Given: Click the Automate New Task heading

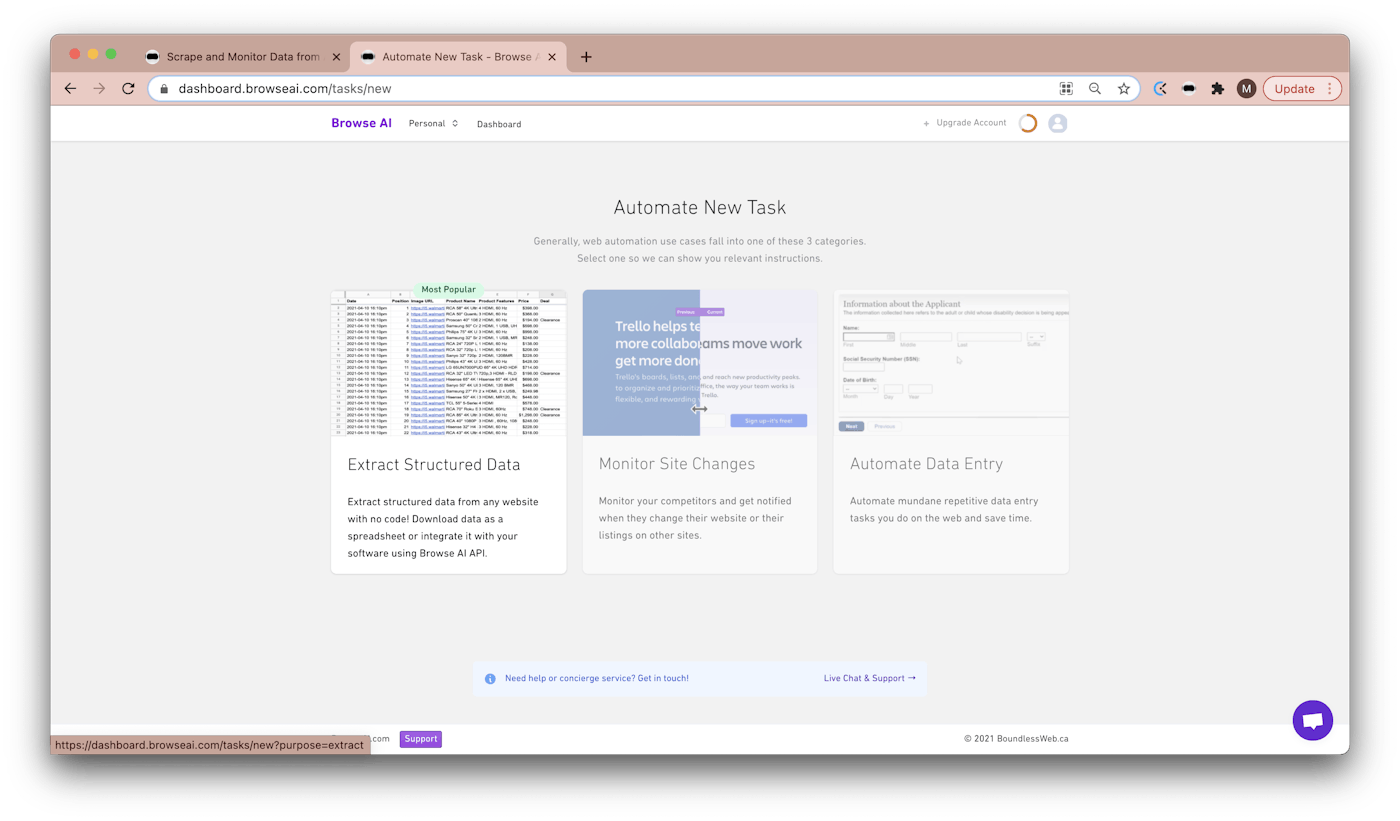Looking at the screenshot, I should [x=700, y=208].
